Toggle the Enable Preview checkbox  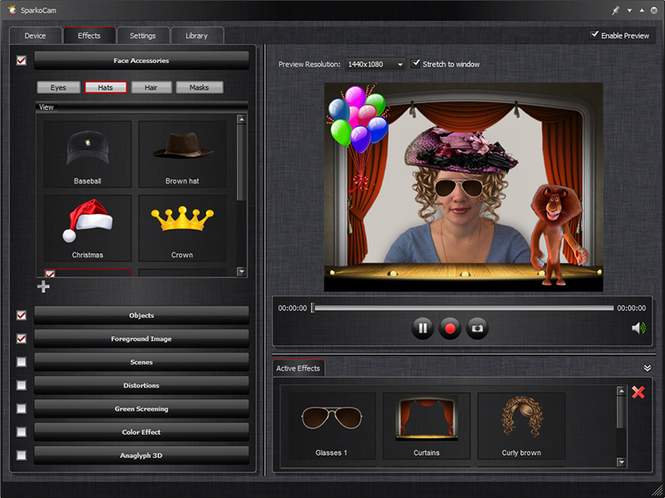pyautogui.click(x=596, y=35)
